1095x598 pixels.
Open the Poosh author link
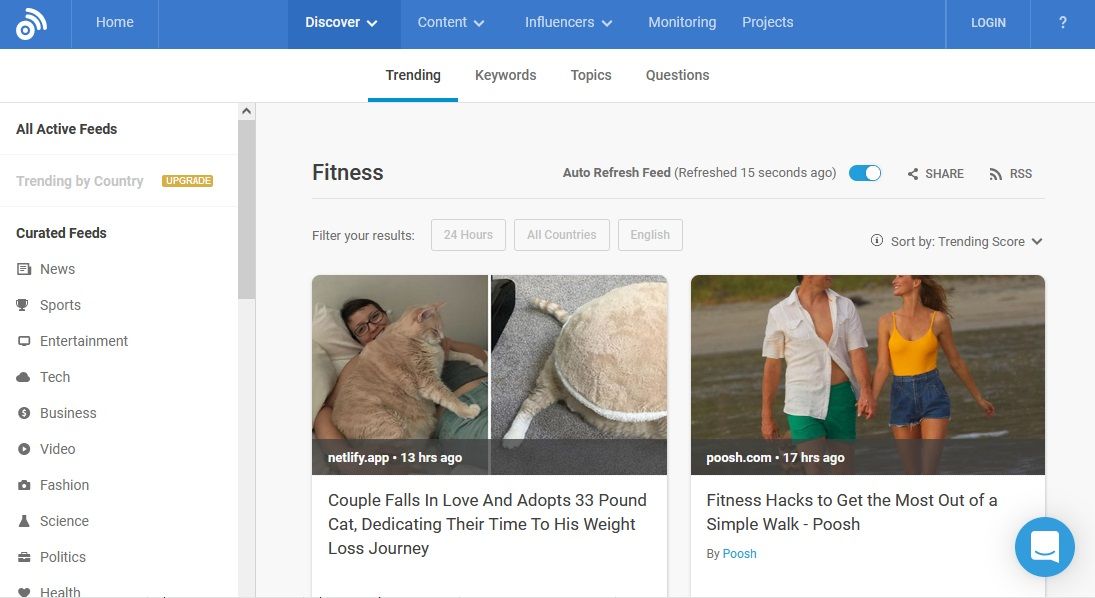click(x=739, y=553)
